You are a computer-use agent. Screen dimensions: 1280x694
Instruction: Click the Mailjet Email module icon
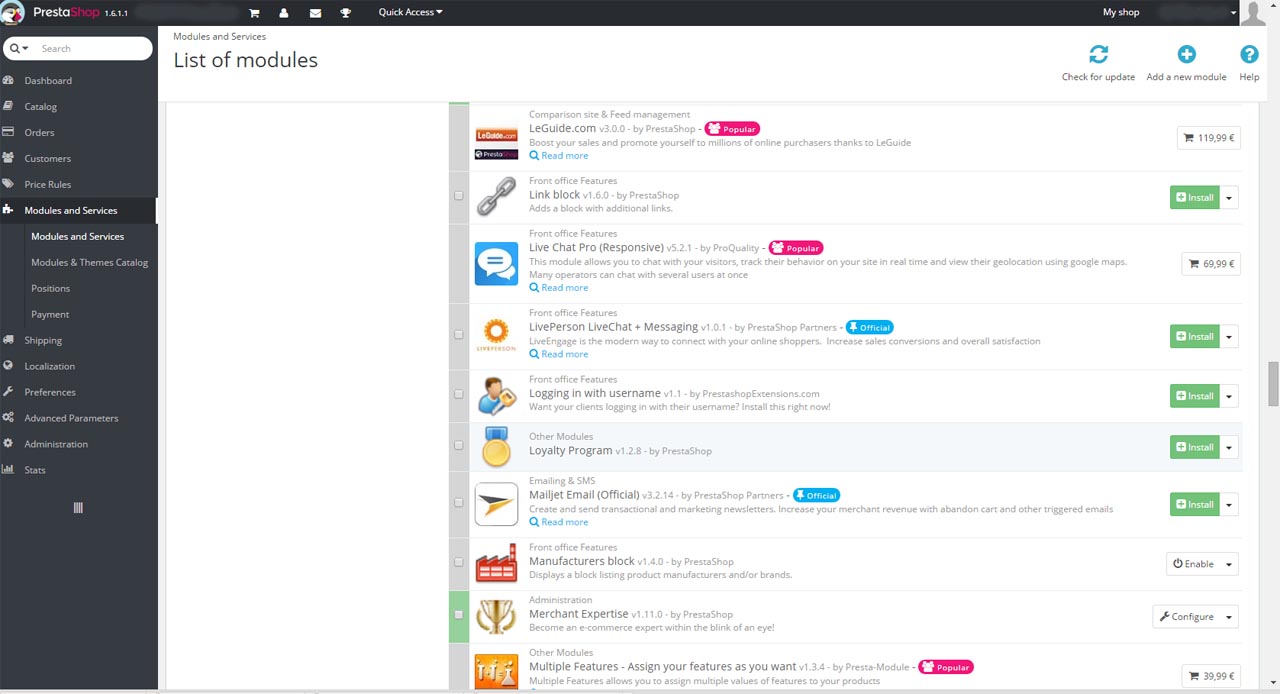pyautogui.click(x=496, y=504)
